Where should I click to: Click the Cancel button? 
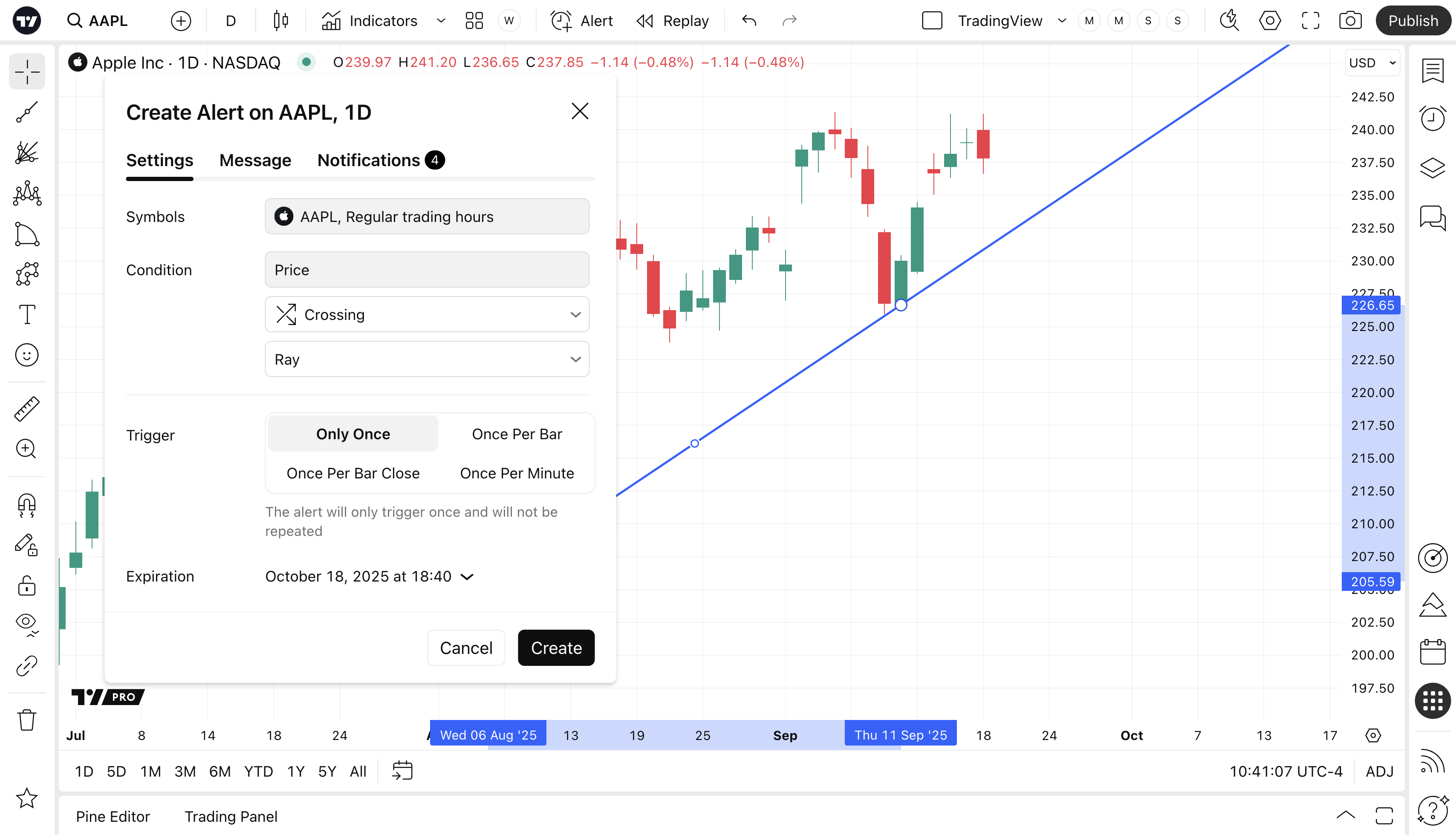pyautogui.click(x=466, y=648)
